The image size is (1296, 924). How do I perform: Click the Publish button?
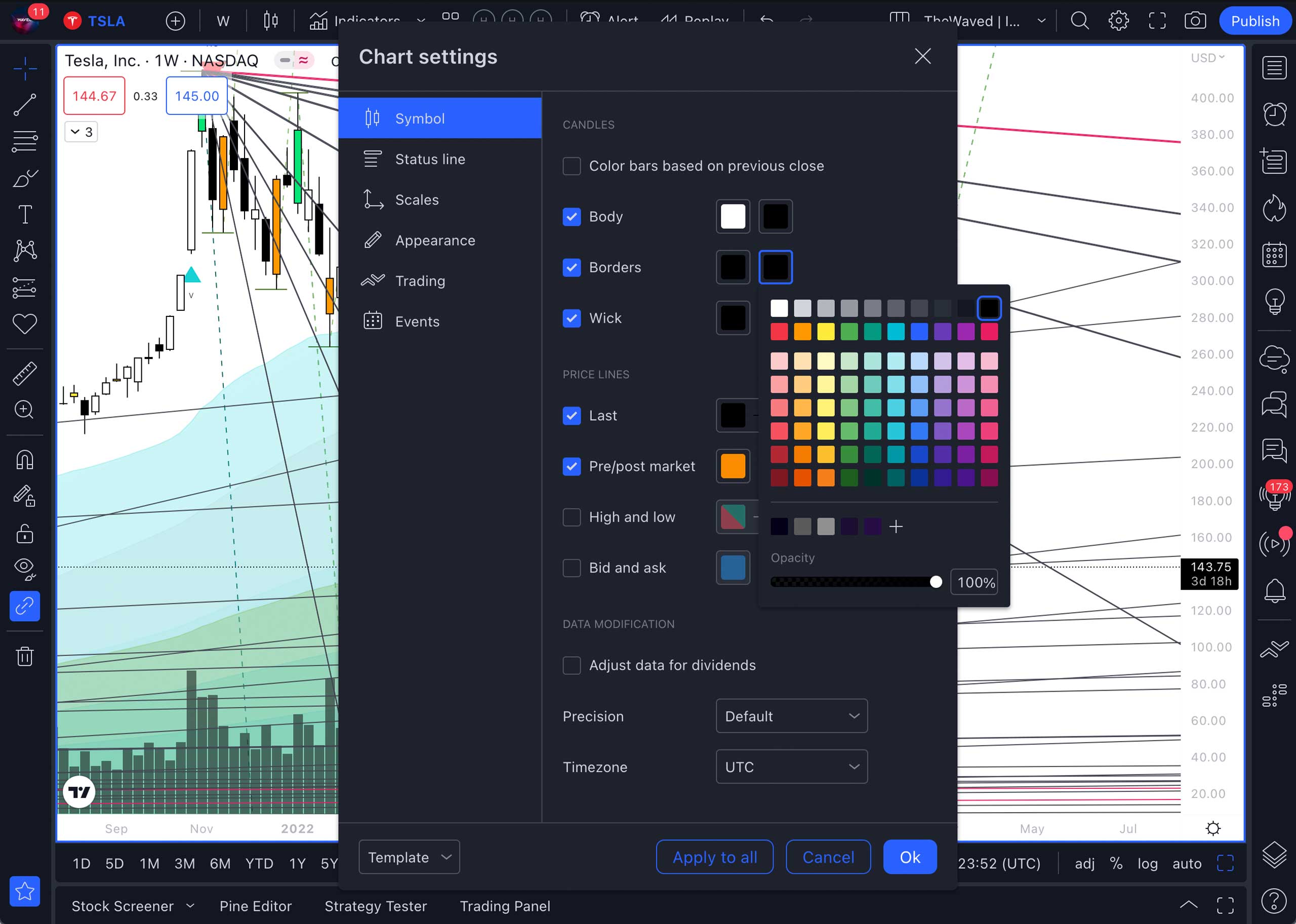pos(1254,21)
